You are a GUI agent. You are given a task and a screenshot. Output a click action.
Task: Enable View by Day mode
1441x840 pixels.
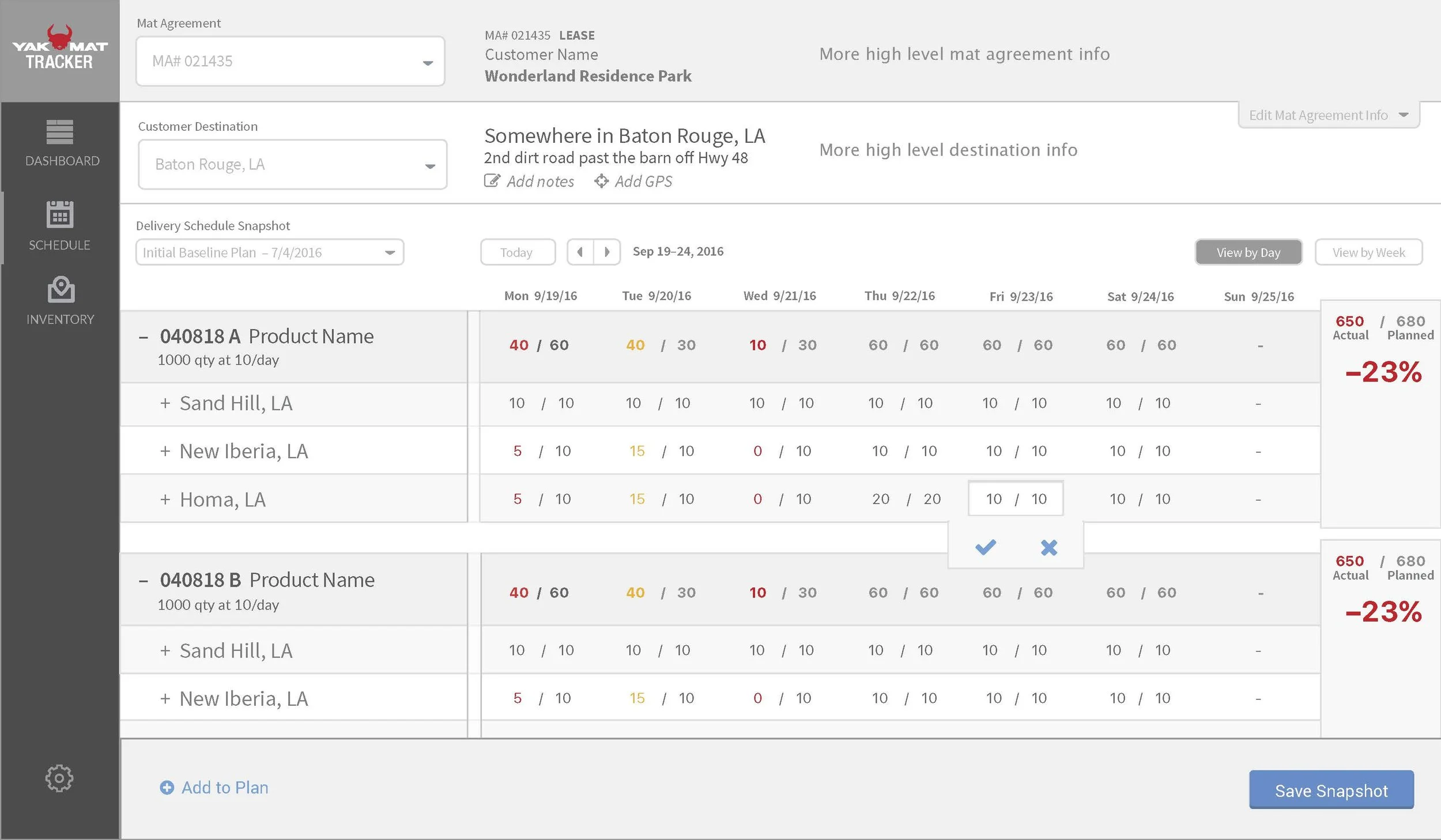coord(1248,252)
